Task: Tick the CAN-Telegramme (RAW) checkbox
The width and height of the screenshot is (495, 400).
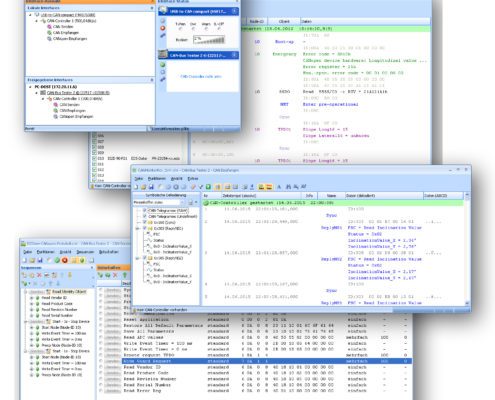Action: coord(145,211)
